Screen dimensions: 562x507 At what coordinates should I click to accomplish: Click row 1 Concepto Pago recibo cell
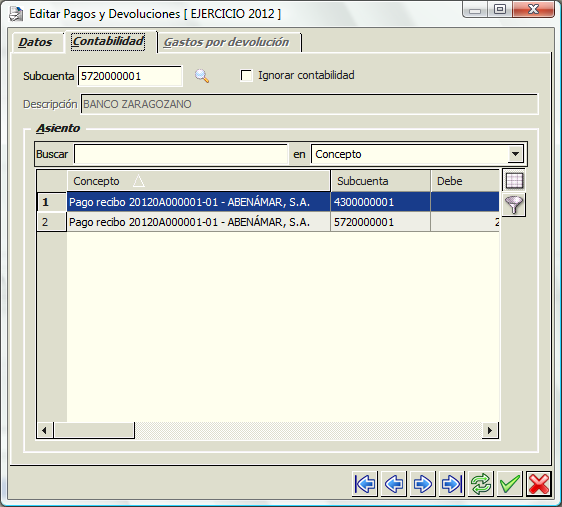(199, 202)
